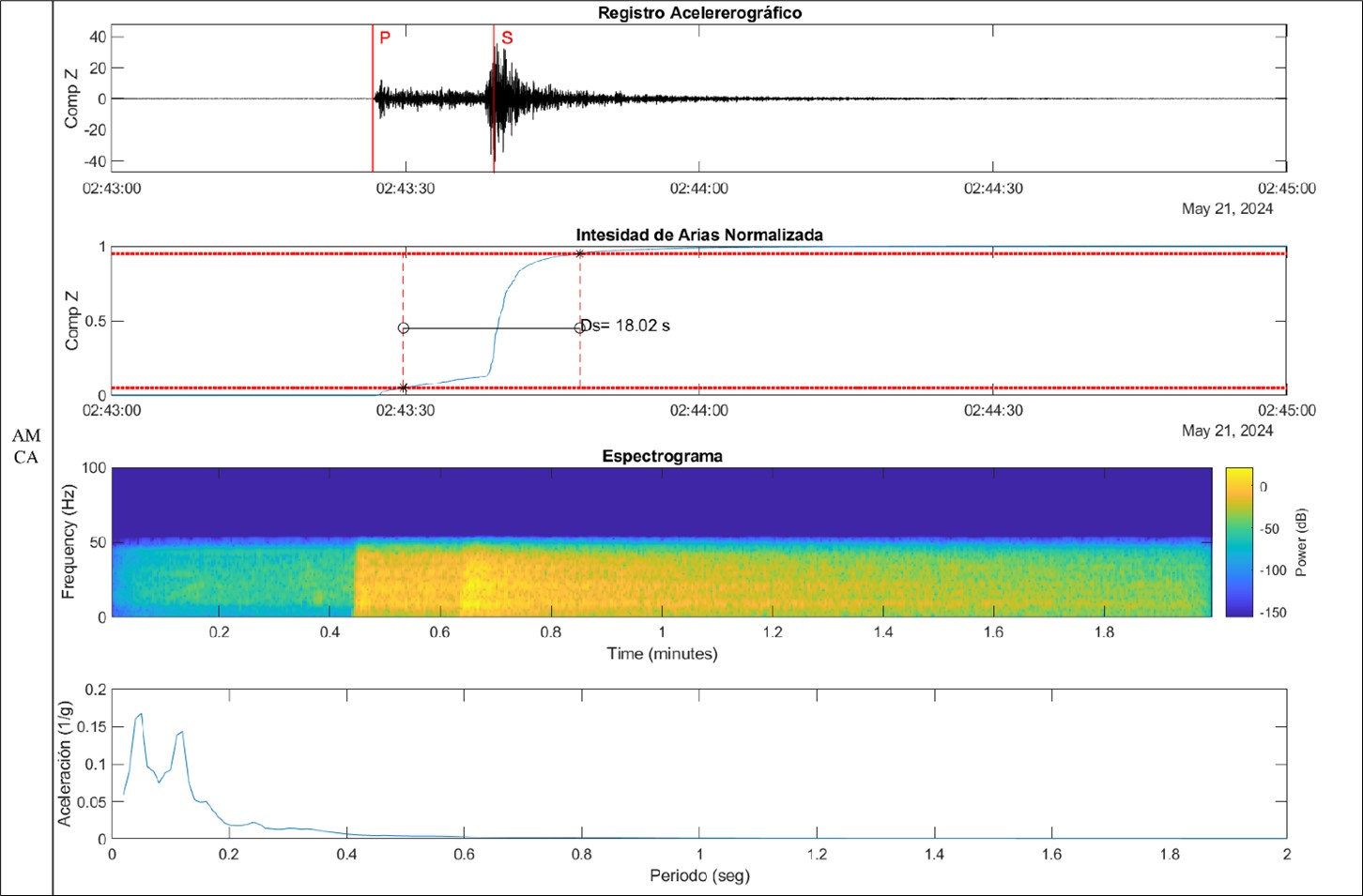Click the "Intesidad de Arias Normalizada" title
Image resolution: width=1363 pixels, height=896 pixels.
[x=699, y=235]
